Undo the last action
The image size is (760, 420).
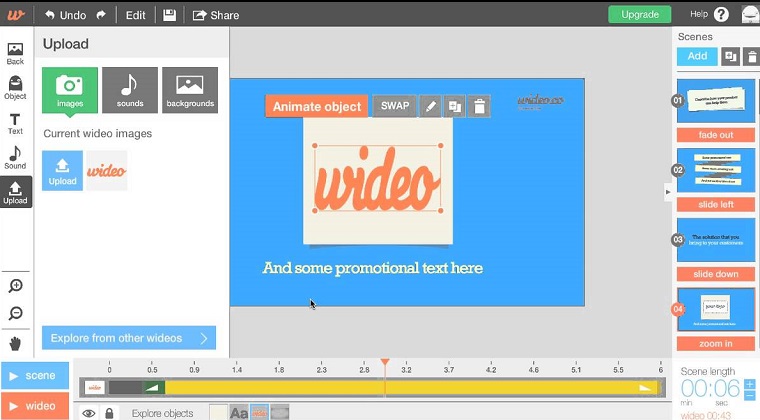pyautogui.click(x=65, y=15)
